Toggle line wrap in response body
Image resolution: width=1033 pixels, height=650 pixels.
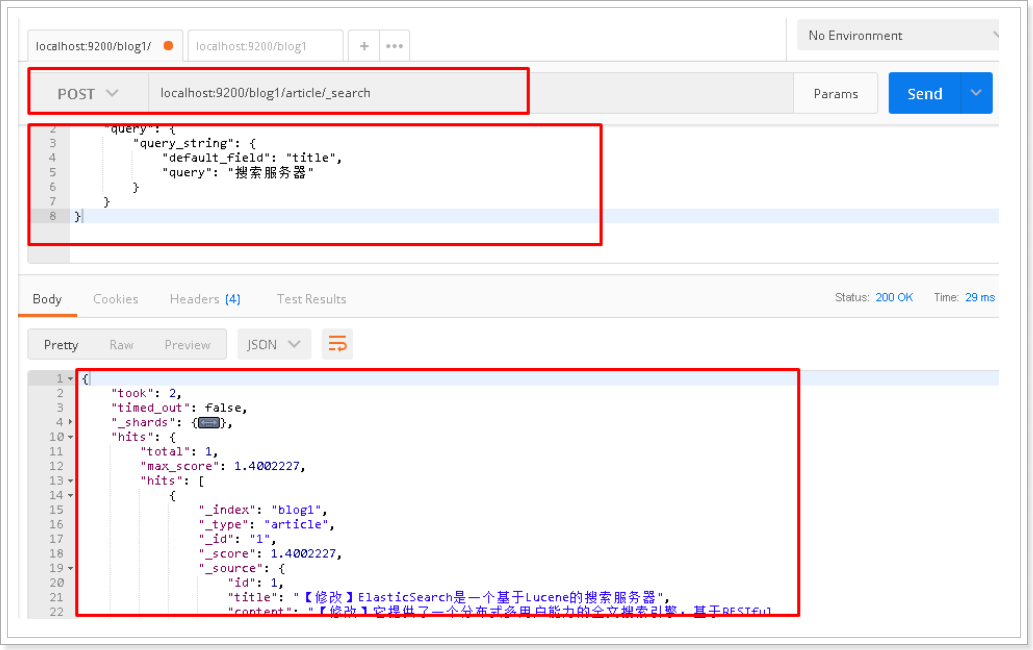click(337, 344)
